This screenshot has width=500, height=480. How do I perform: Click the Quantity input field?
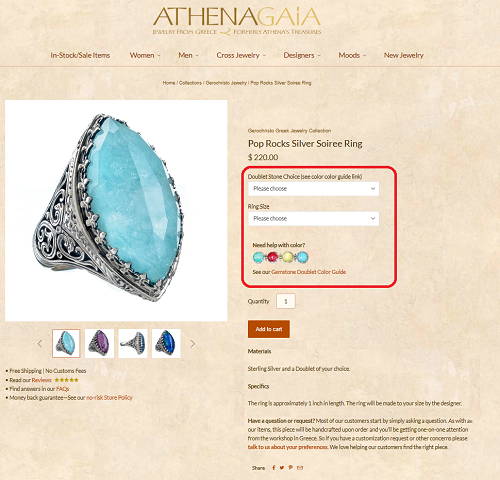(x=286, y=301)
